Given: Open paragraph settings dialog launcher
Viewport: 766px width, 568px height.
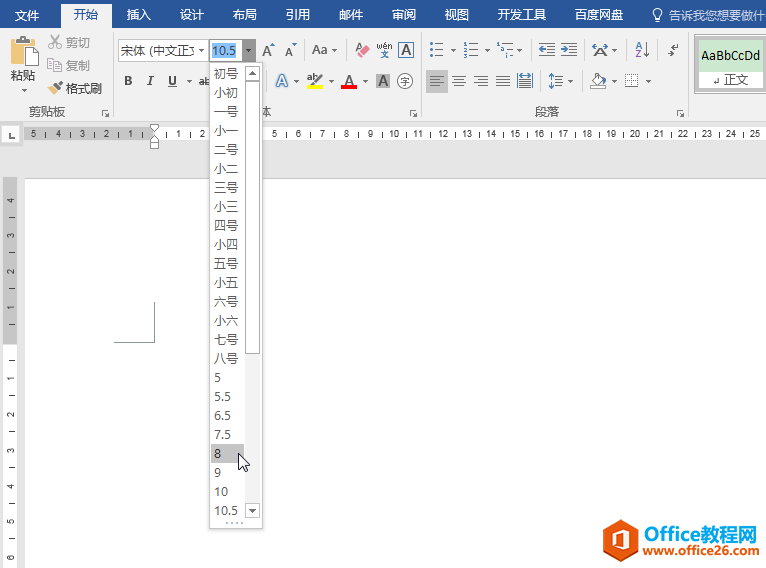Looking at the screenshot, I should tap(680, 113).
